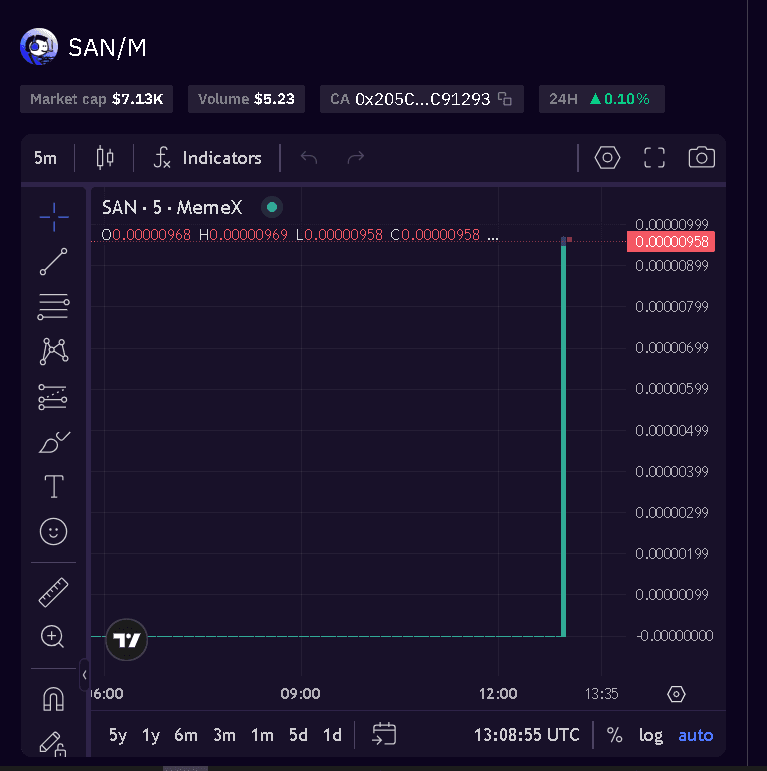Select the brush drawing tool

[x=53, y=442]
